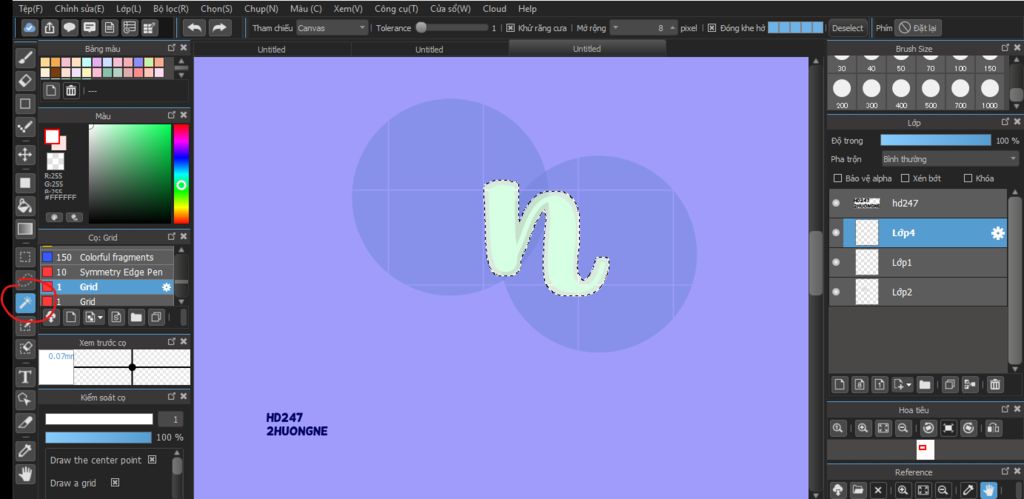The image size is (1024, 499).
Task: Open settings gear of selected Grid brush
Action: [x=167, y=287]
